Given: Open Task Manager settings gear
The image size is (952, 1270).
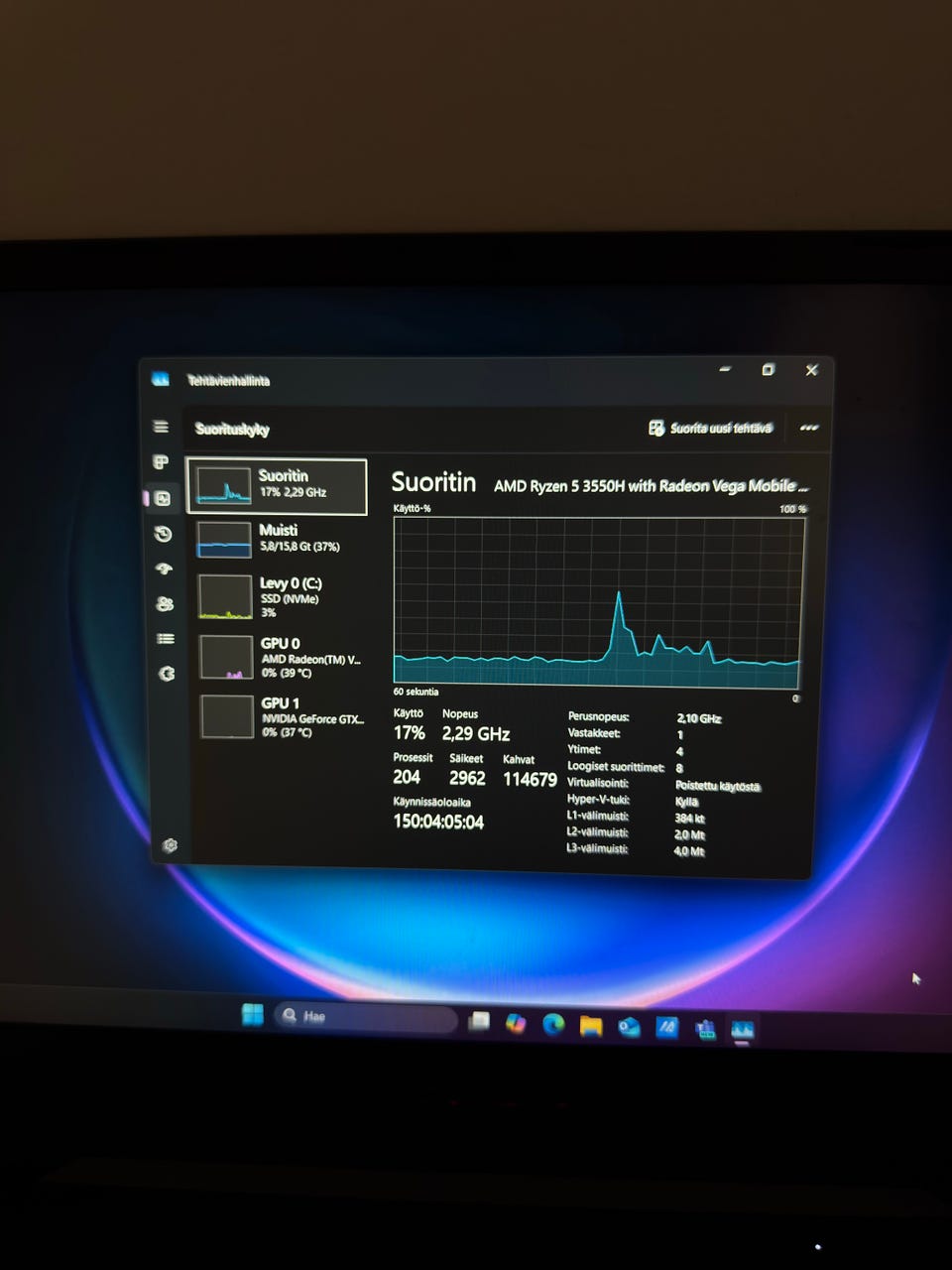Looking at the screenshot, I should pos(170,845).
